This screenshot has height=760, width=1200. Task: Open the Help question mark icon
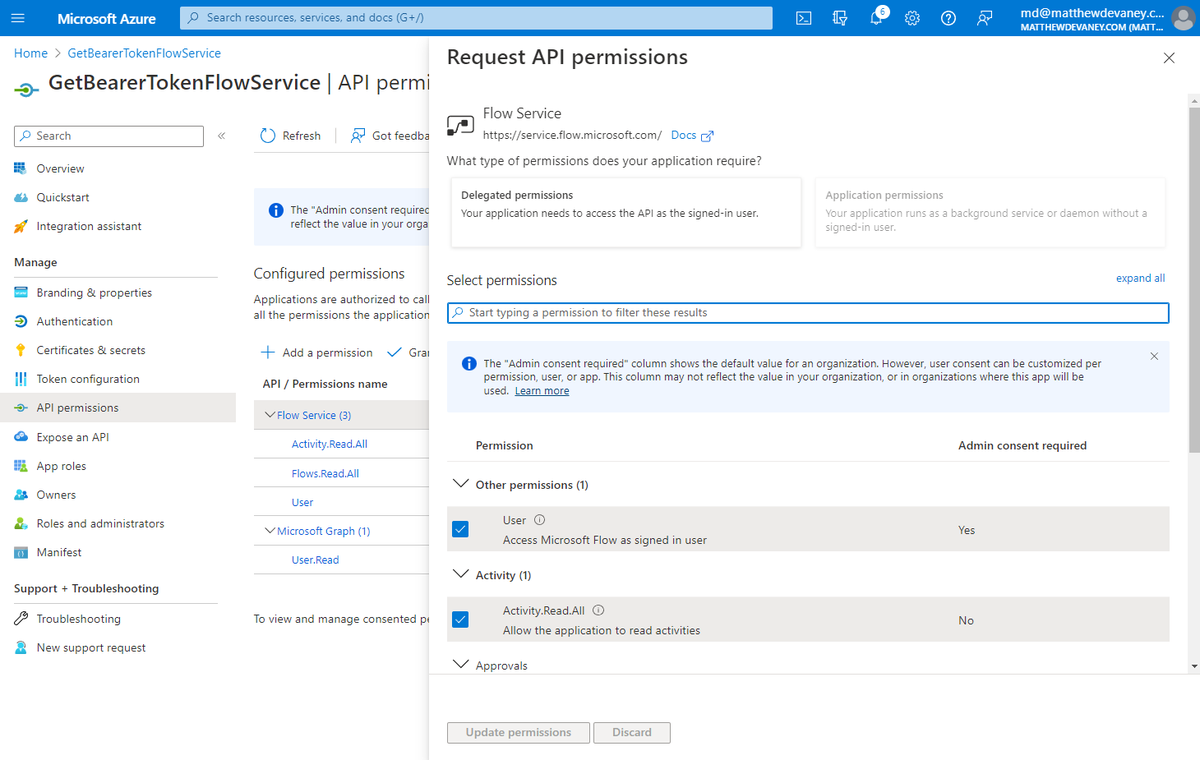point(948,18)
